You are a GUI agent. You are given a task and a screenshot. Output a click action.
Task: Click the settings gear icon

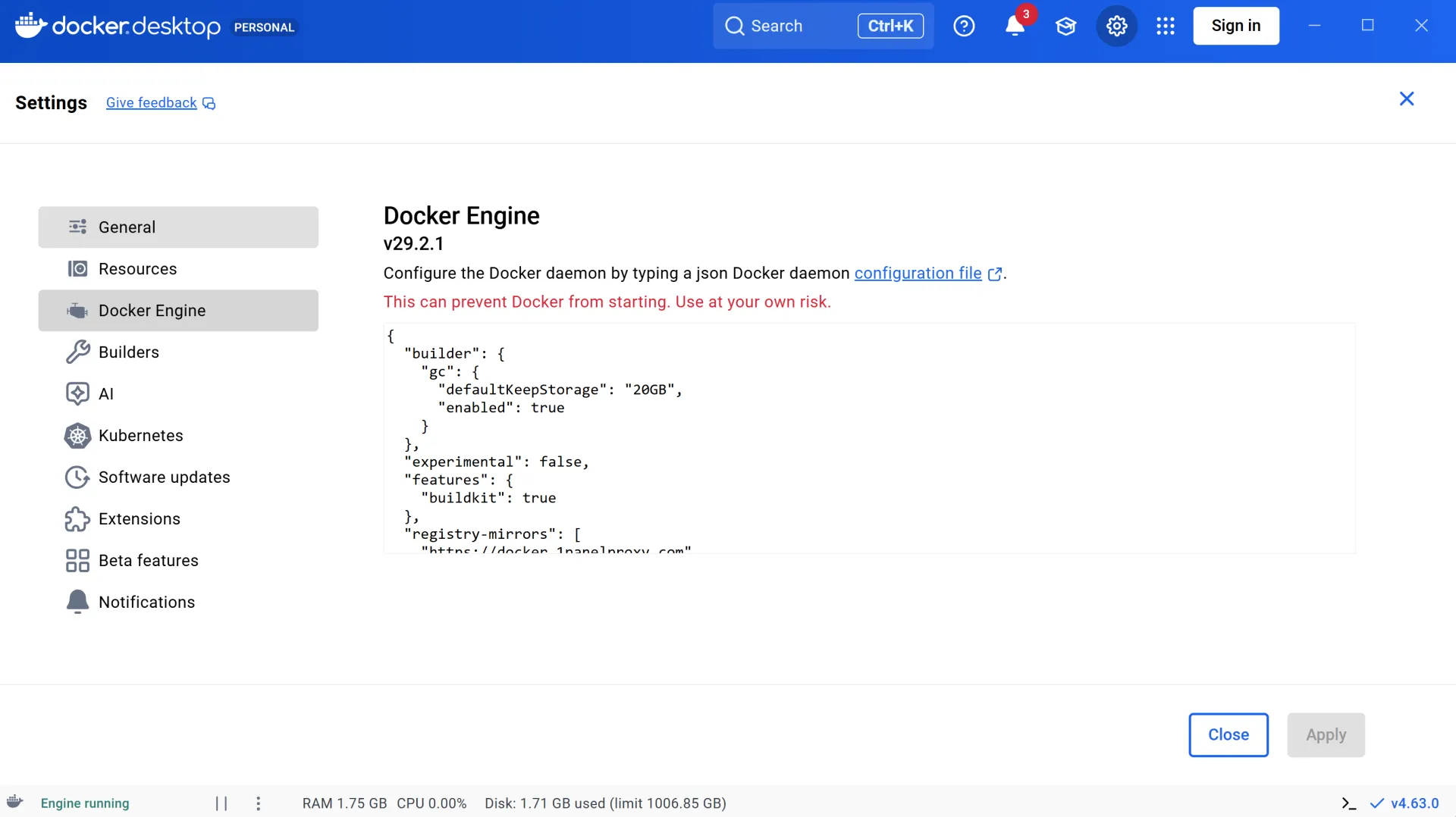coord(1116,26)
